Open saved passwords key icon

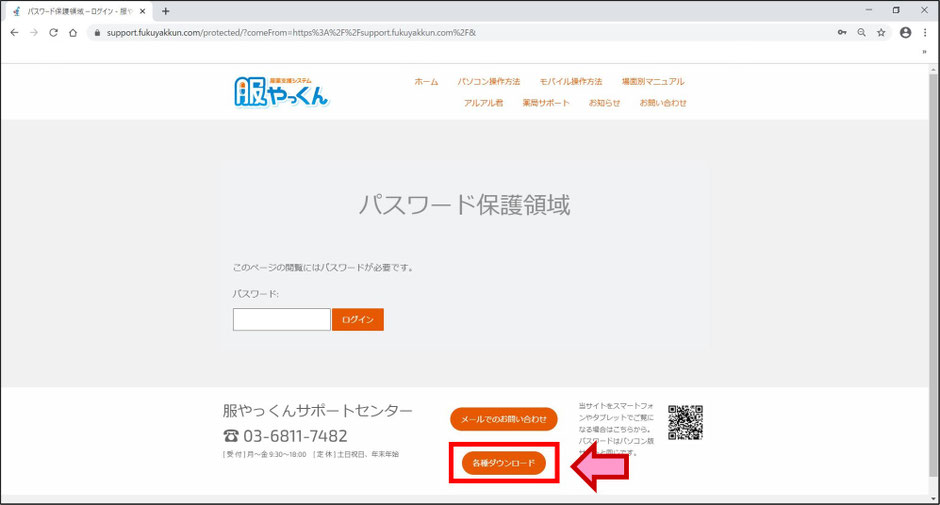(x=842, y=32)
